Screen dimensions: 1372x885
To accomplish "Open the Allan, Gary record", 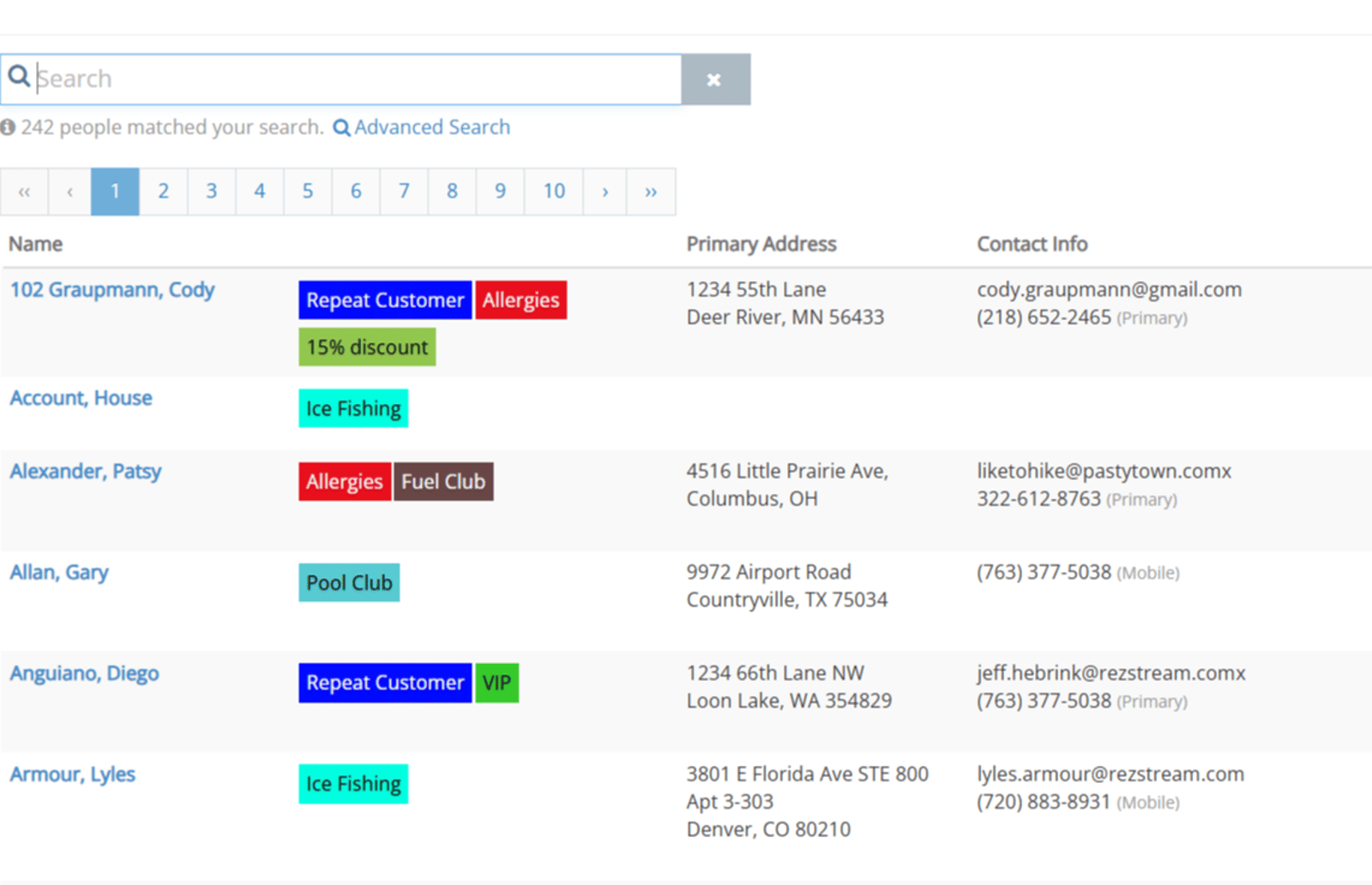I will tap(59, 573).
